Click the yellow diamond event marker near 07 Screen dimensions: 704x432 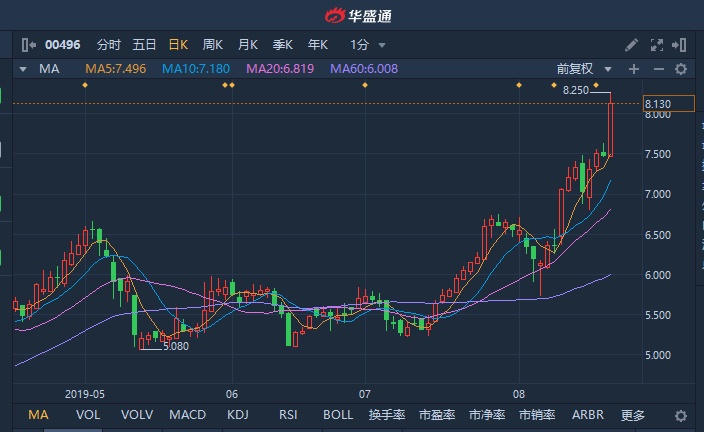pyautogui.click(x=365, y=85)
